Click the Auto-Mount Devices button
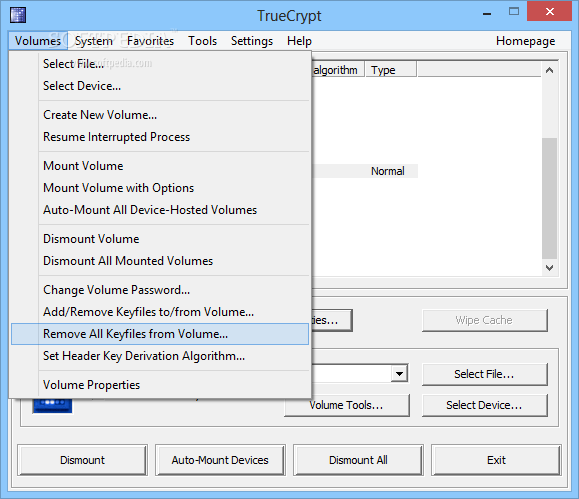The height and width of the screenshot is (499, 579). coord(220,460)
